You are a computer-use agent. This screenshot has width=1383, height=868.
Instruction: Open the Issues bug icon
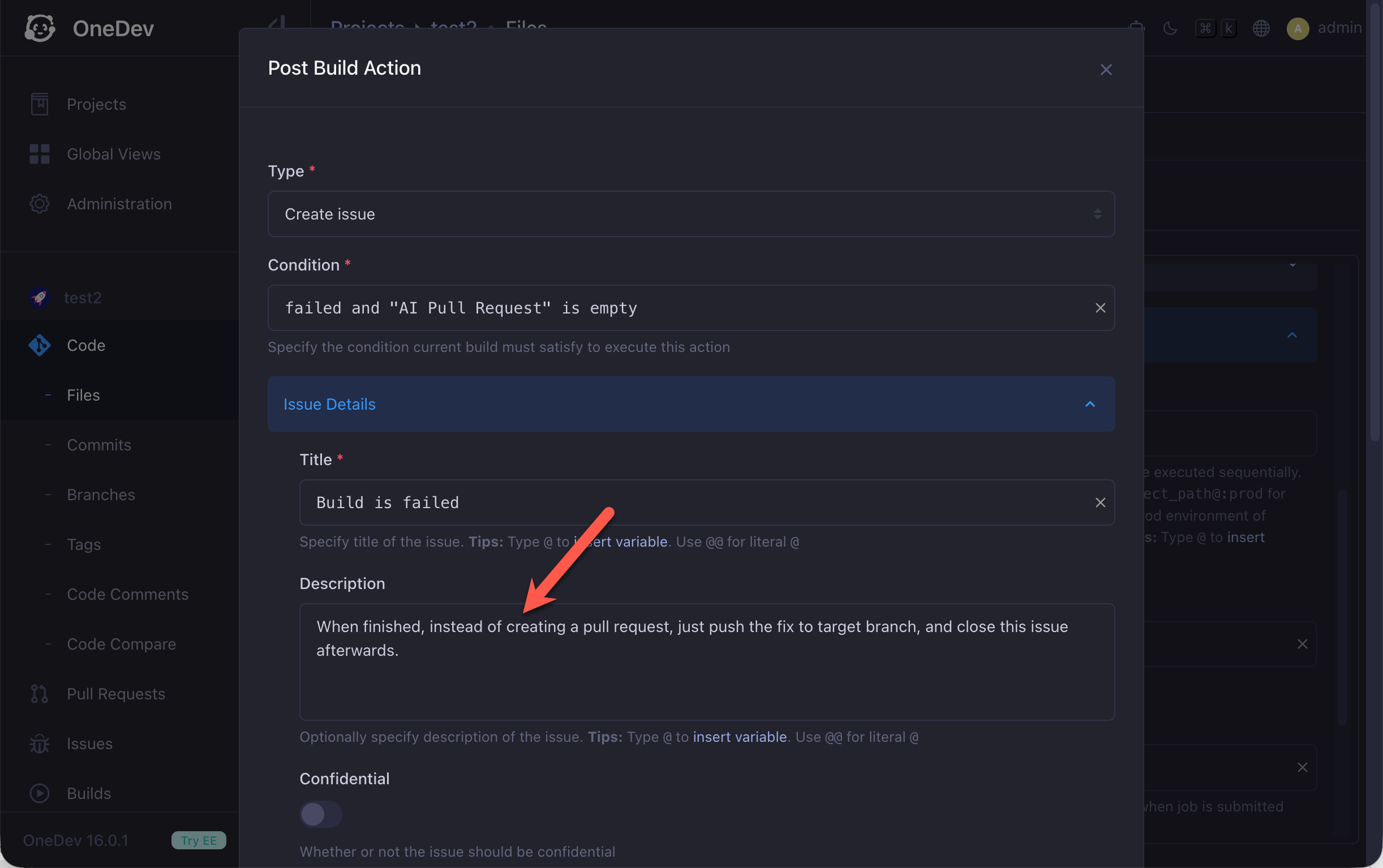coord(40,744)
